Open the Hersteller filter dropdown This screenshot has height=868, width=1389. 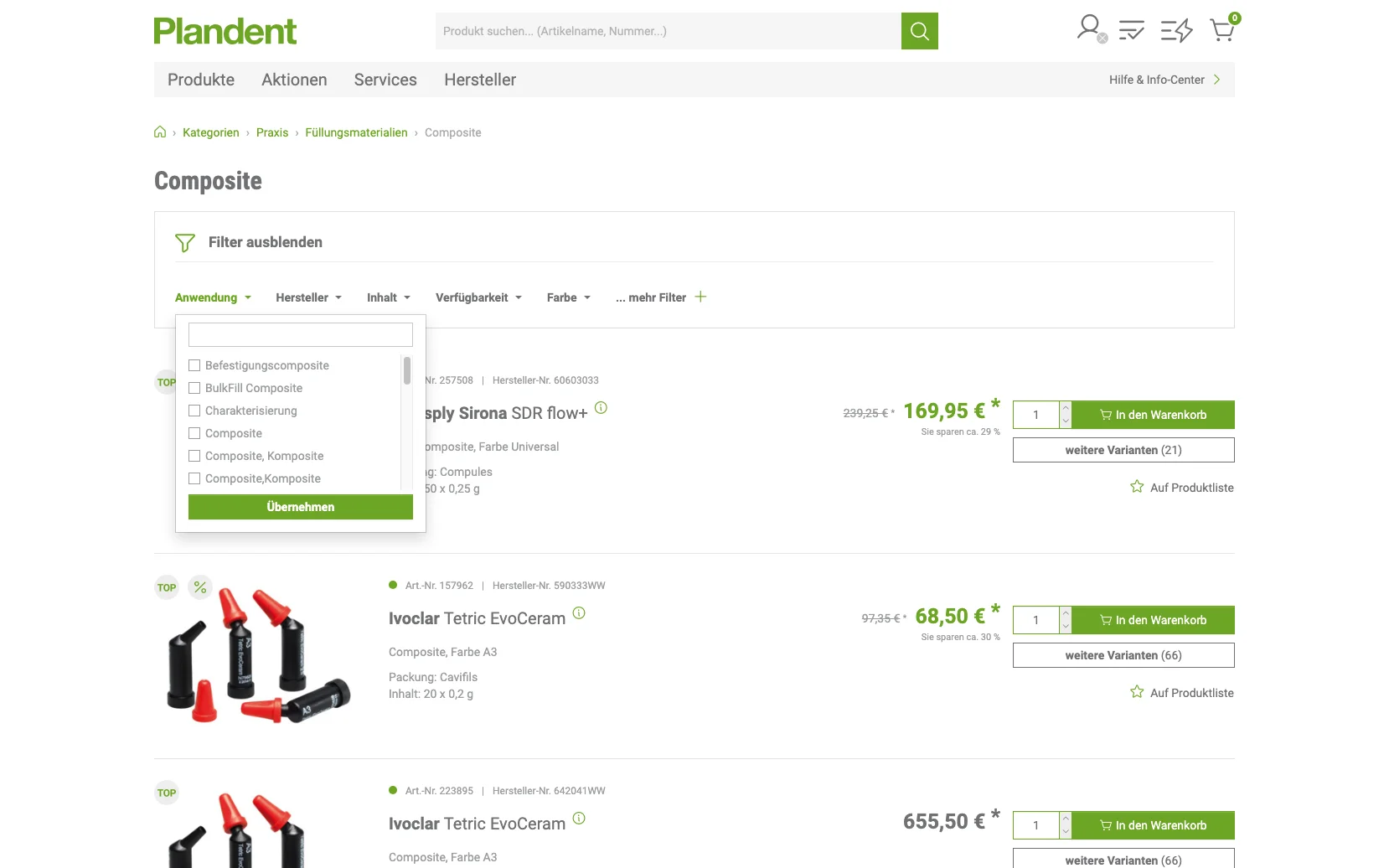click(x=308, y=297)
